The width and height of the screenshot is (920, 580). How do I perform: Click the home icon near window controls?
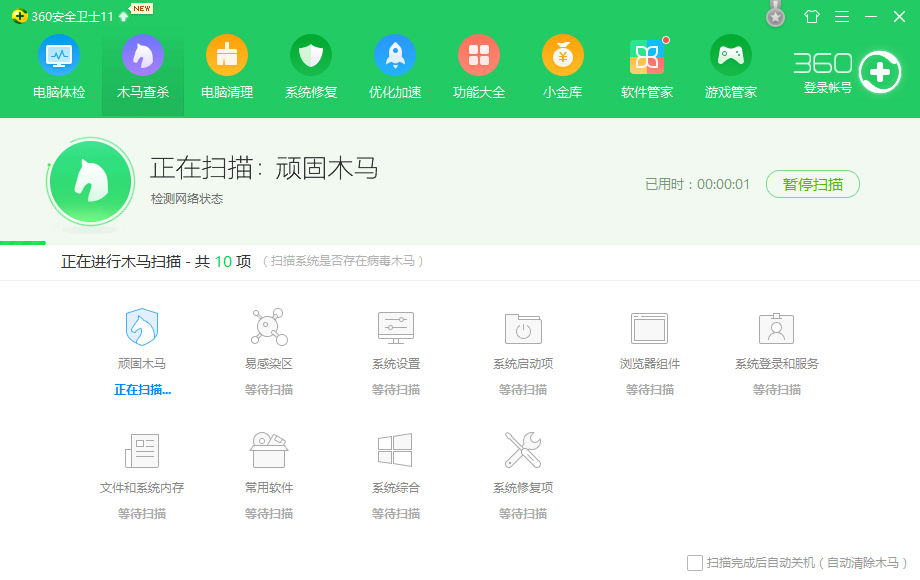coord(812,16)
